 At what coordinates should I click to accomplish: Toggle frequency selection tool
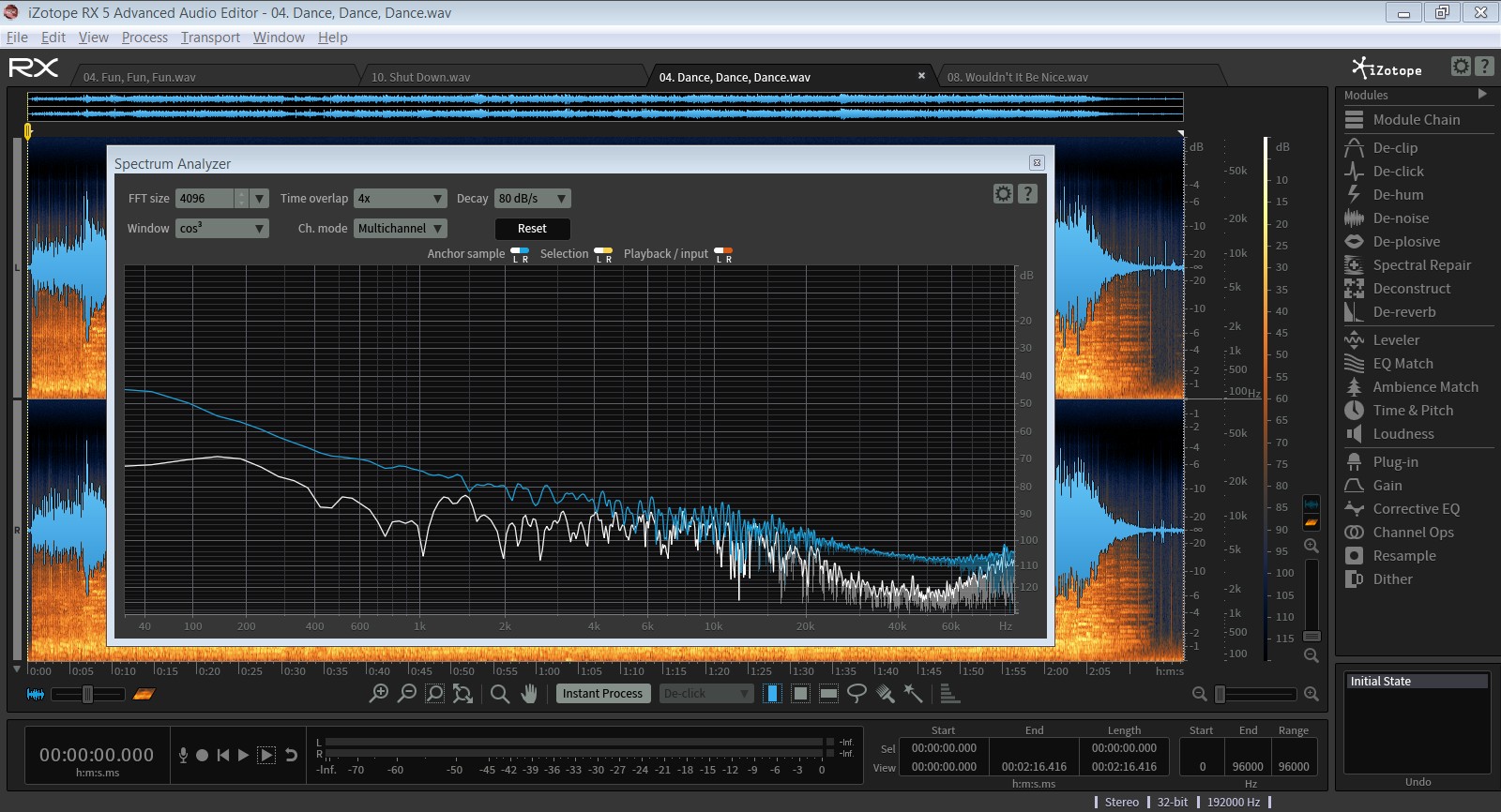point(828,693)
